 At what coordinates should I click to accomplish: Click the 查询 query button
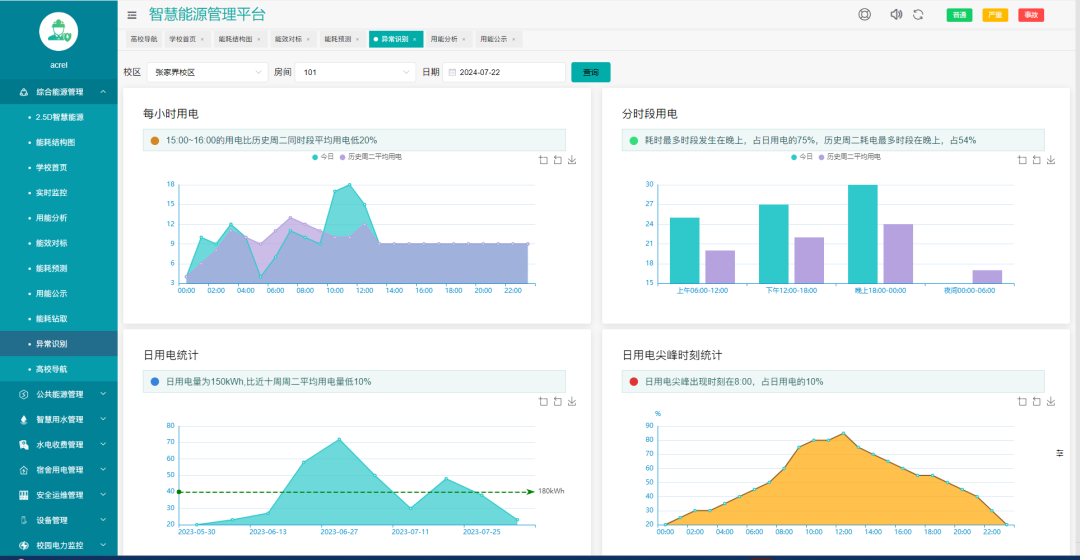click(590, 72)
